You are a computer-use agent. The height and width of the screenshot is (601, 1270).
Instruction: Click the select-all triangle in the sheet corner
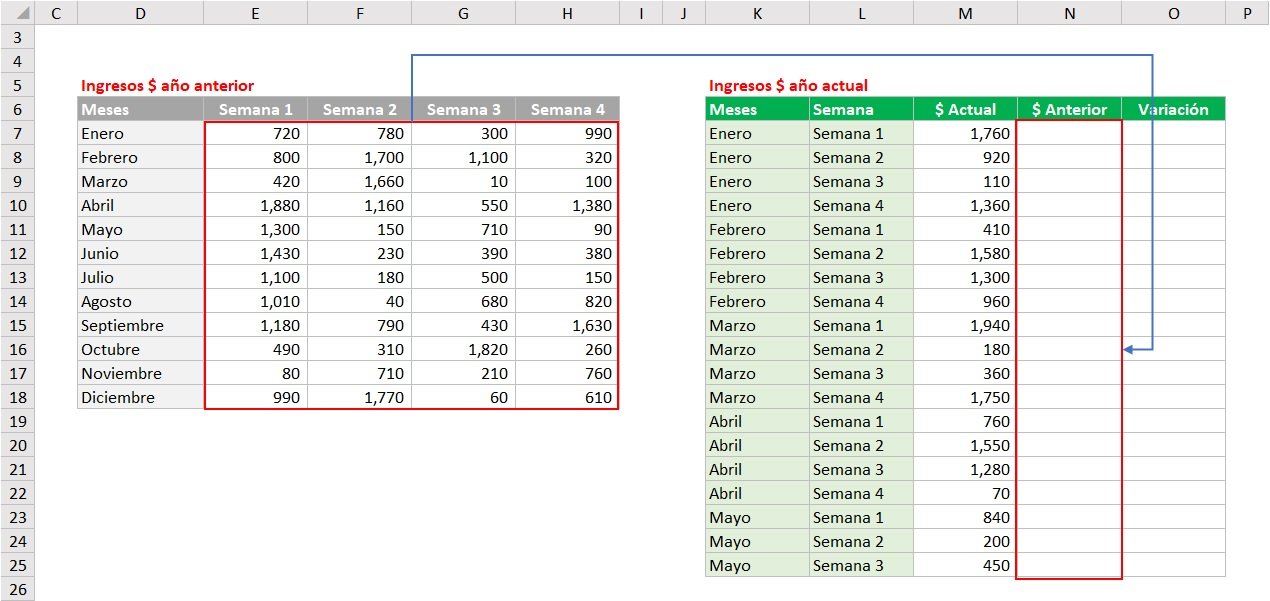[17, 14]
